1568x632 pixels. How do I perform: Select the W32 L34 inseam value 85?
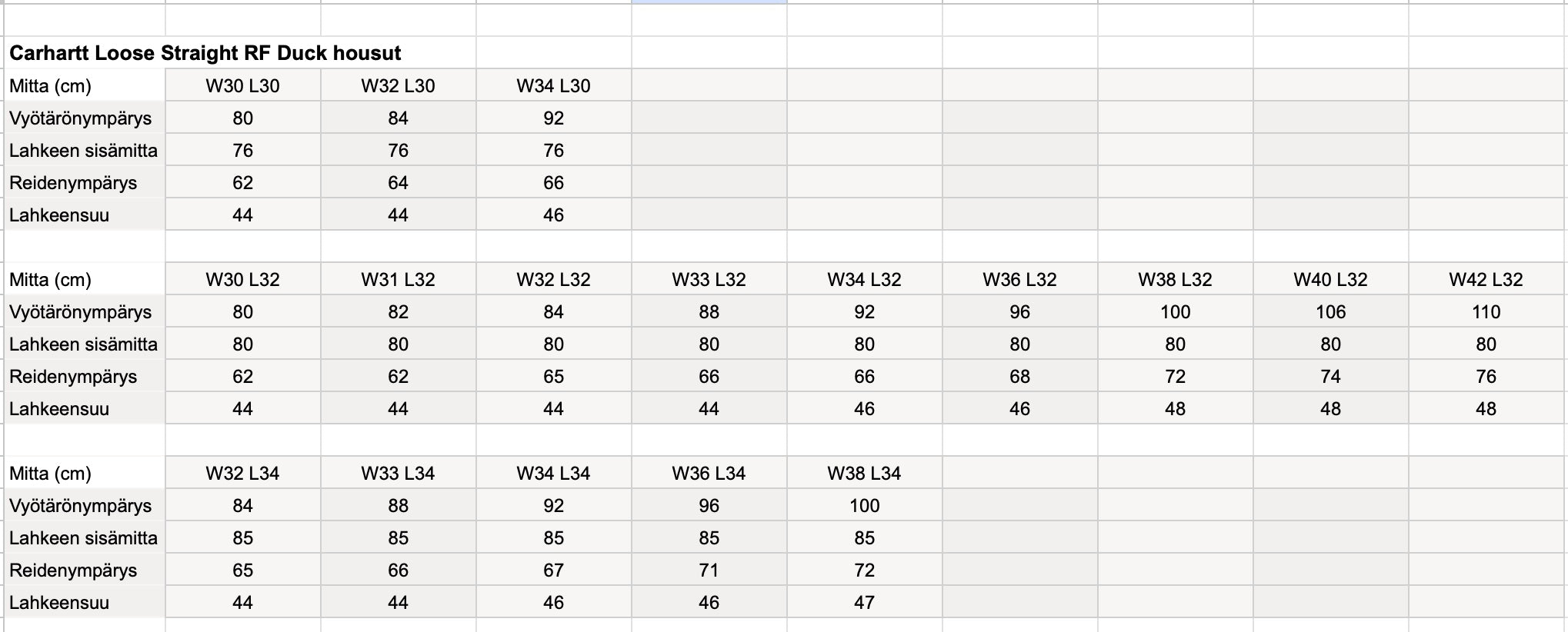pyautogui.click(x=242, y=537)
